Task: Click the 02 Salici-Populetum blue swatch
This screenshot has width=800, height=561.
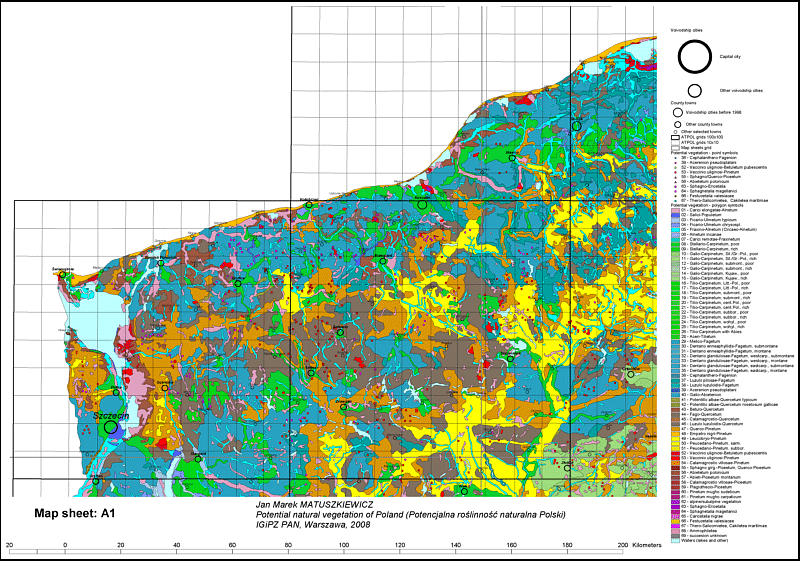Action: coord(676,215)
